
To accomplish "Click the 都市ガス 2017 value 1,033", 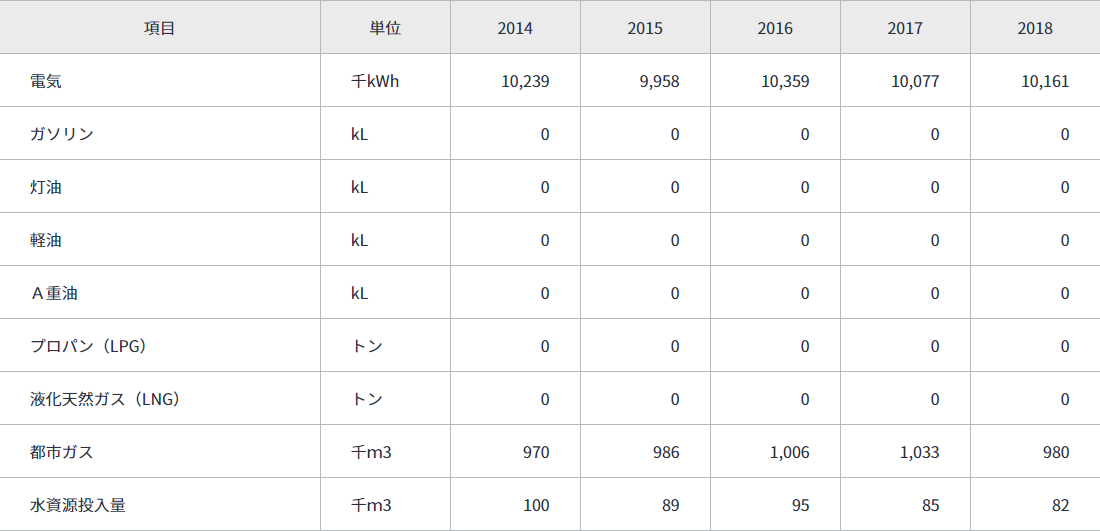I will coord(920,452).
